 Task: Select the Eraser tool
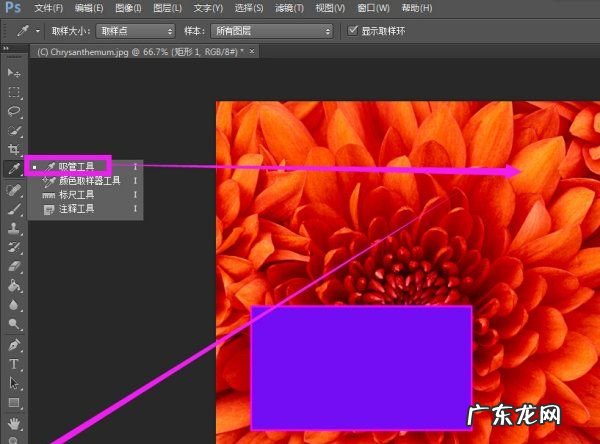[x=14, y=267]
